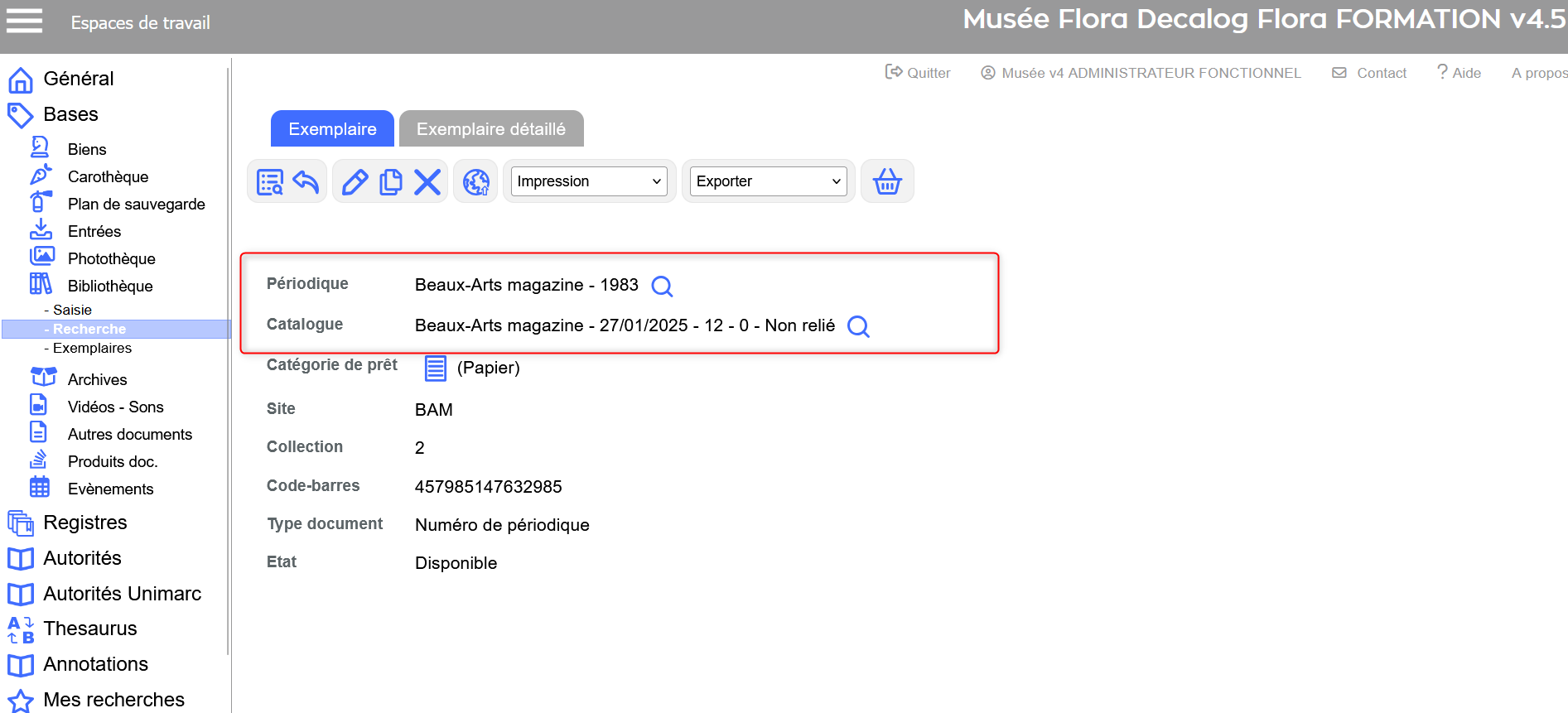This screenshot has height=713, width=1568.
Task: Click the pencil edit icon
Action: pos(355,181)
